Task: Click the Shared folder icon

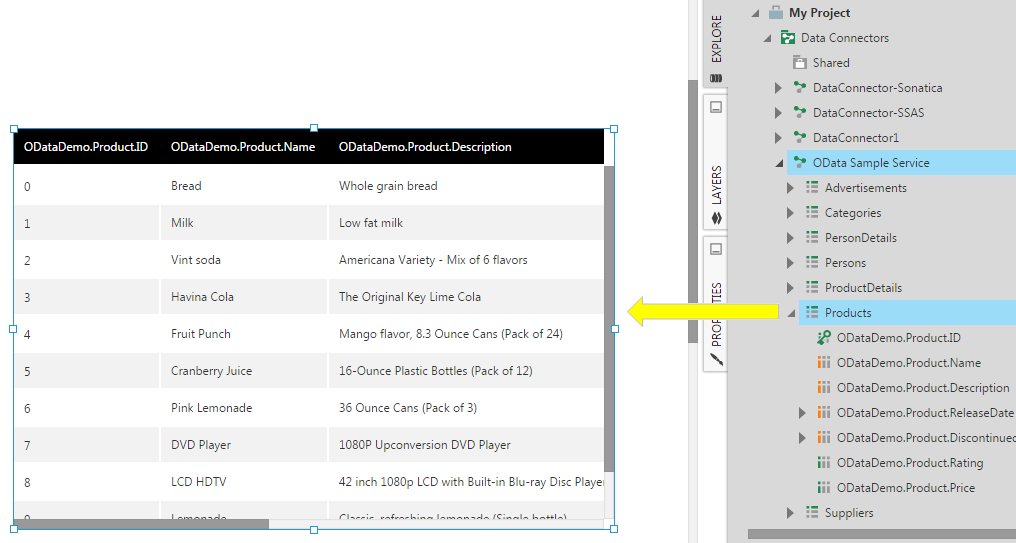Action: point(800,63)
